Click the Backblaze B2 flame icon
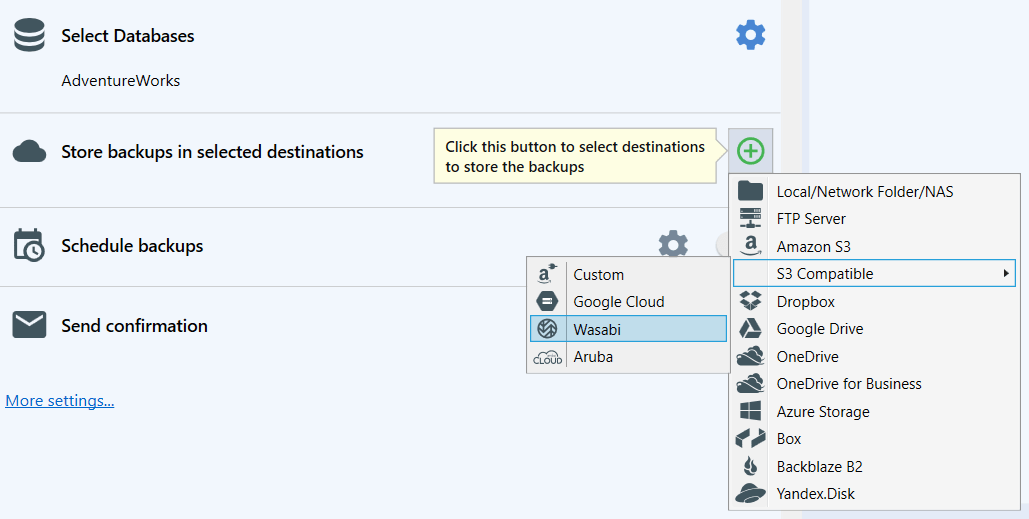 click(750, 466)
